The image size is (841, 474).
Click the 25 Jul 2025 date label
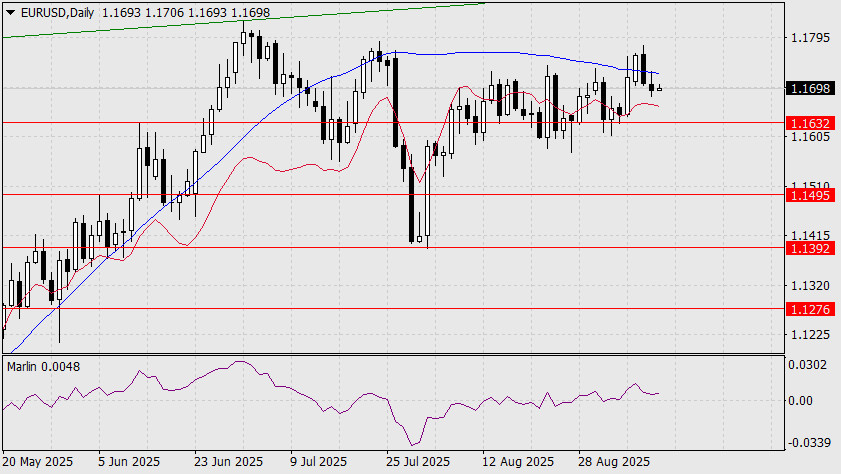pos(418,462)
